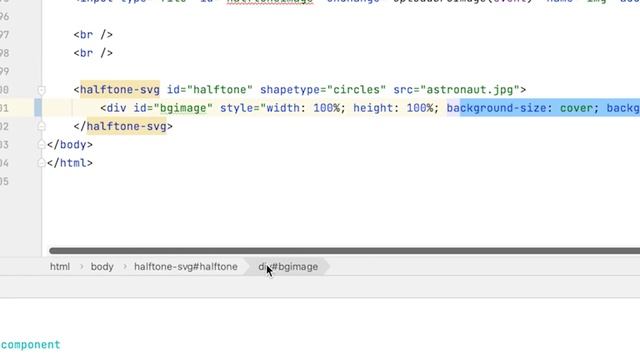Select the div#bgimage breadcrumb
Screen dimensions: 640x360
pos(288,267)
